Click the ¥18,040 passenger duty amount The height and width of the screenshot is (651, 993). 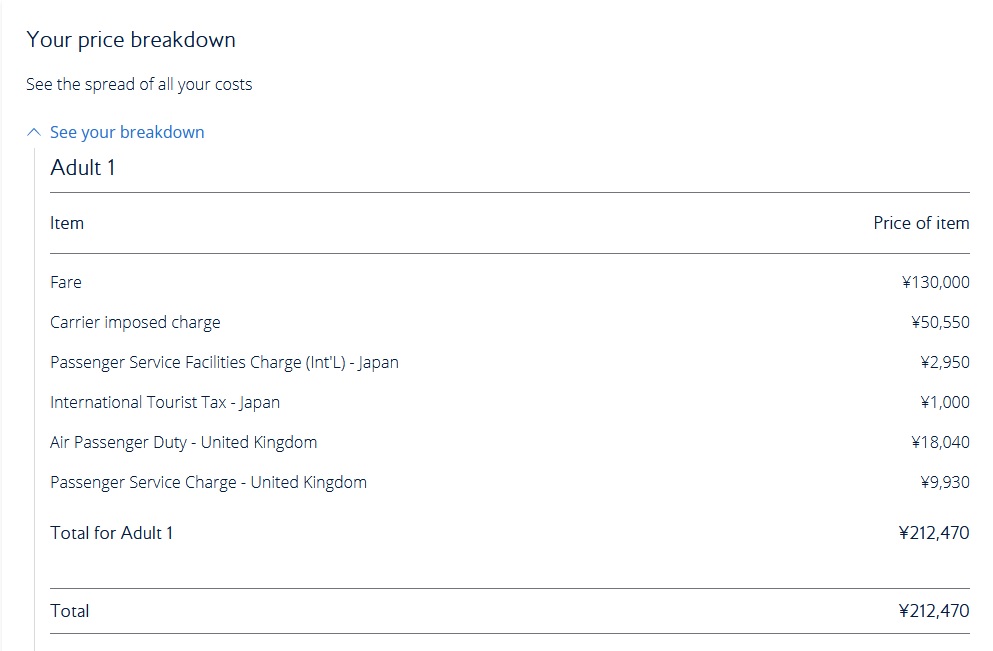point(940,442)
